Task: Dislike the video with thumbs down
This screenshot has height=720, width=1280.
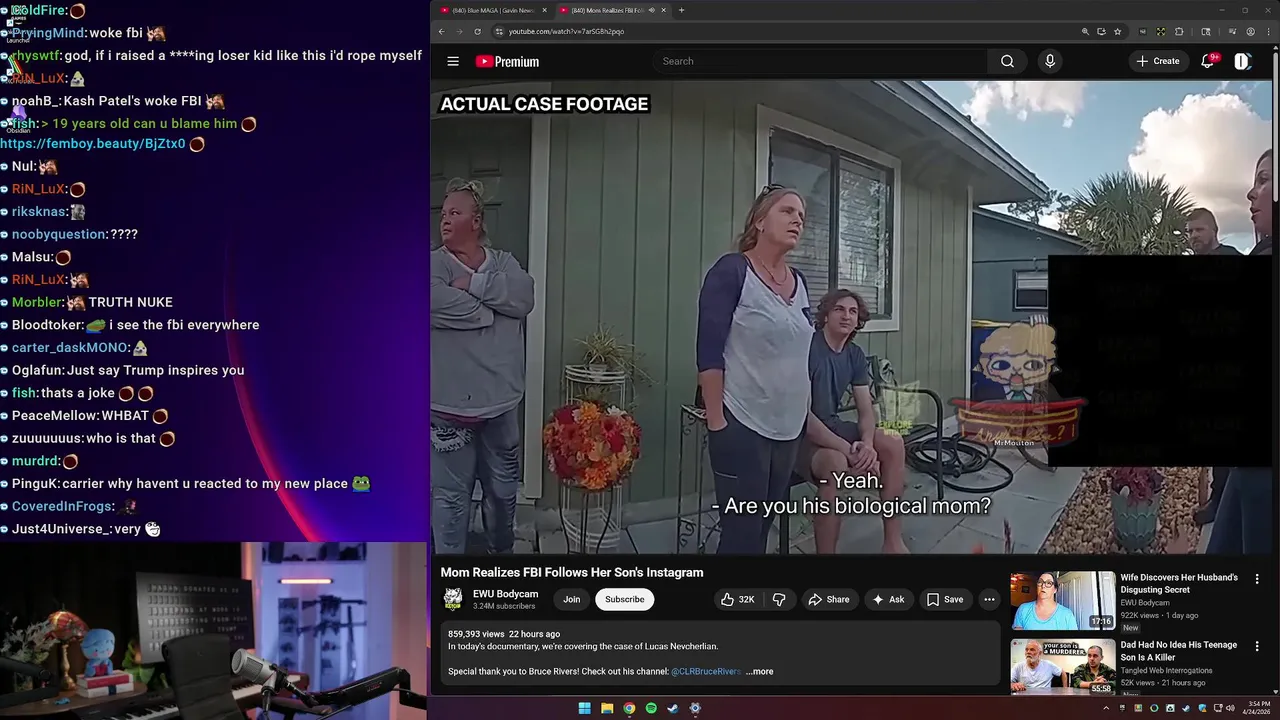Action: click(779, 599)
